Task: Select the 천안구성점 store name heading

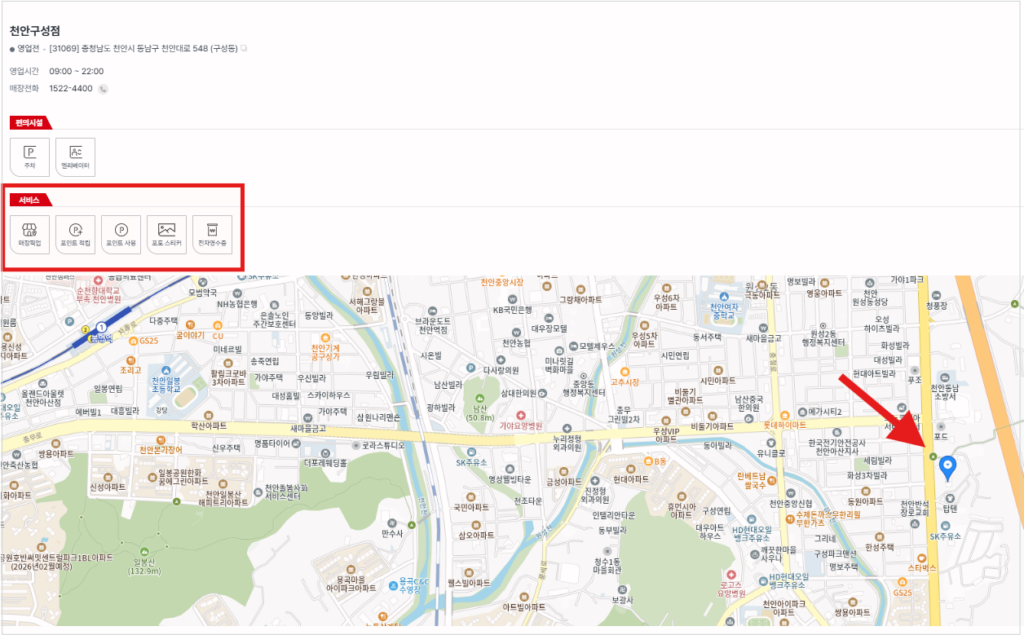Action: point(35,31)
